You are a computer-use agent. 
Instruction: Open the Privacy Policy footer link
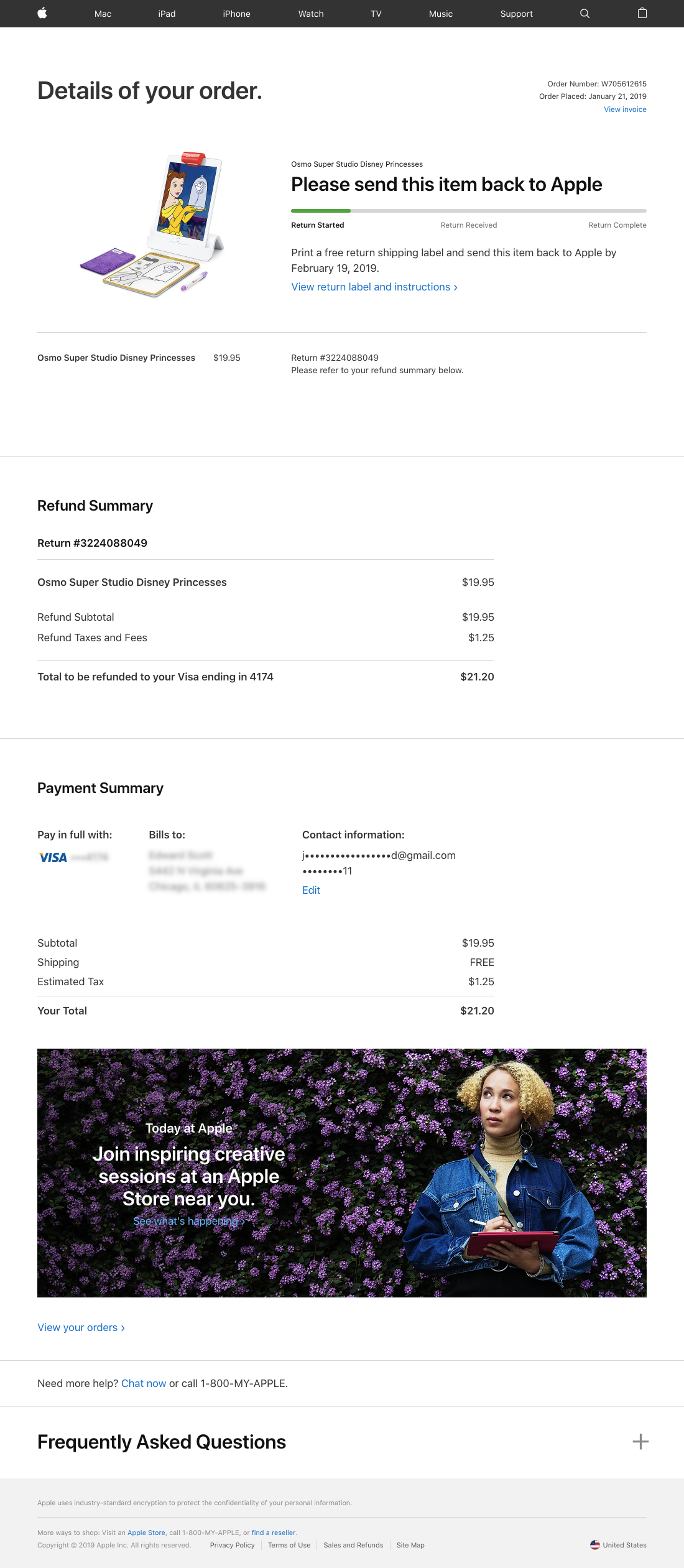click(x=233, y=1545)
